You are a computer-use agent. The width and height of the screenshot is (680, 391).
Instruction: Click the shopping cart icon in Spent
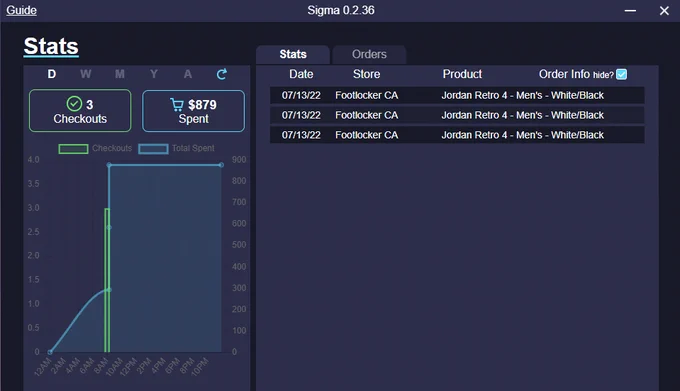pos(177,104)
